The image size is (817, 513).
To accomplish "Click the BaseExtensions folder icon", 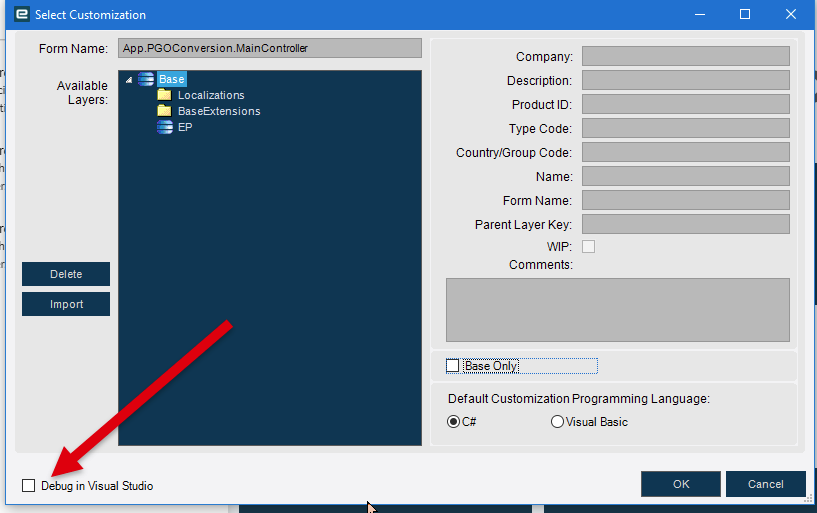I will 164,111.
